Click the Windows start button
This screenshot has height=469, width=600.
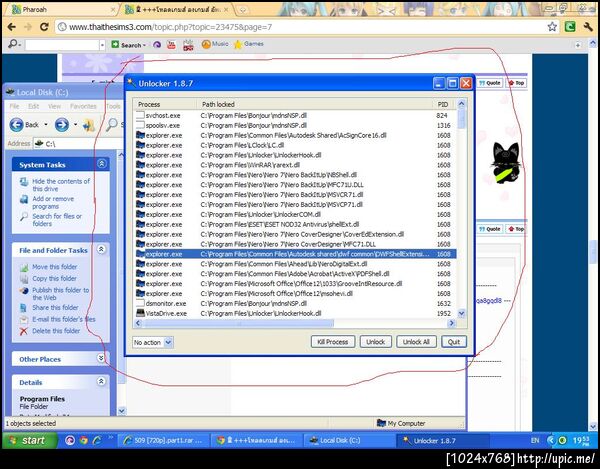tap(29, 440)
